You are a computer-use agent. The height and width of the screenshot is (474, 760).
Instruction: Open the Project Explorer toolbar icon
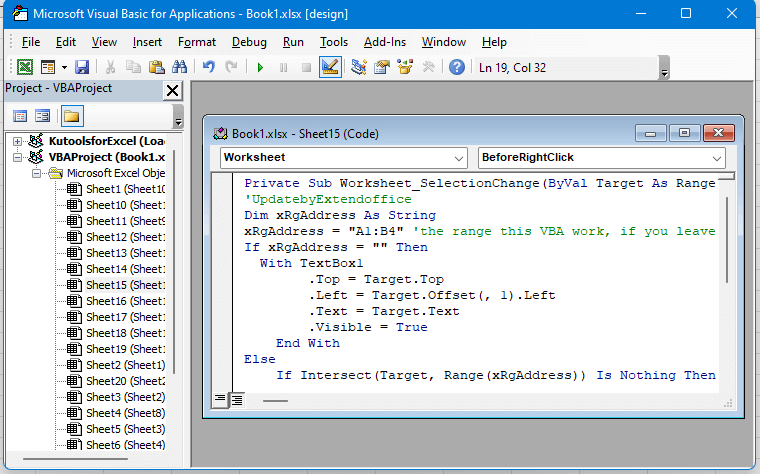pyautogui.click(x=358, y=67)
